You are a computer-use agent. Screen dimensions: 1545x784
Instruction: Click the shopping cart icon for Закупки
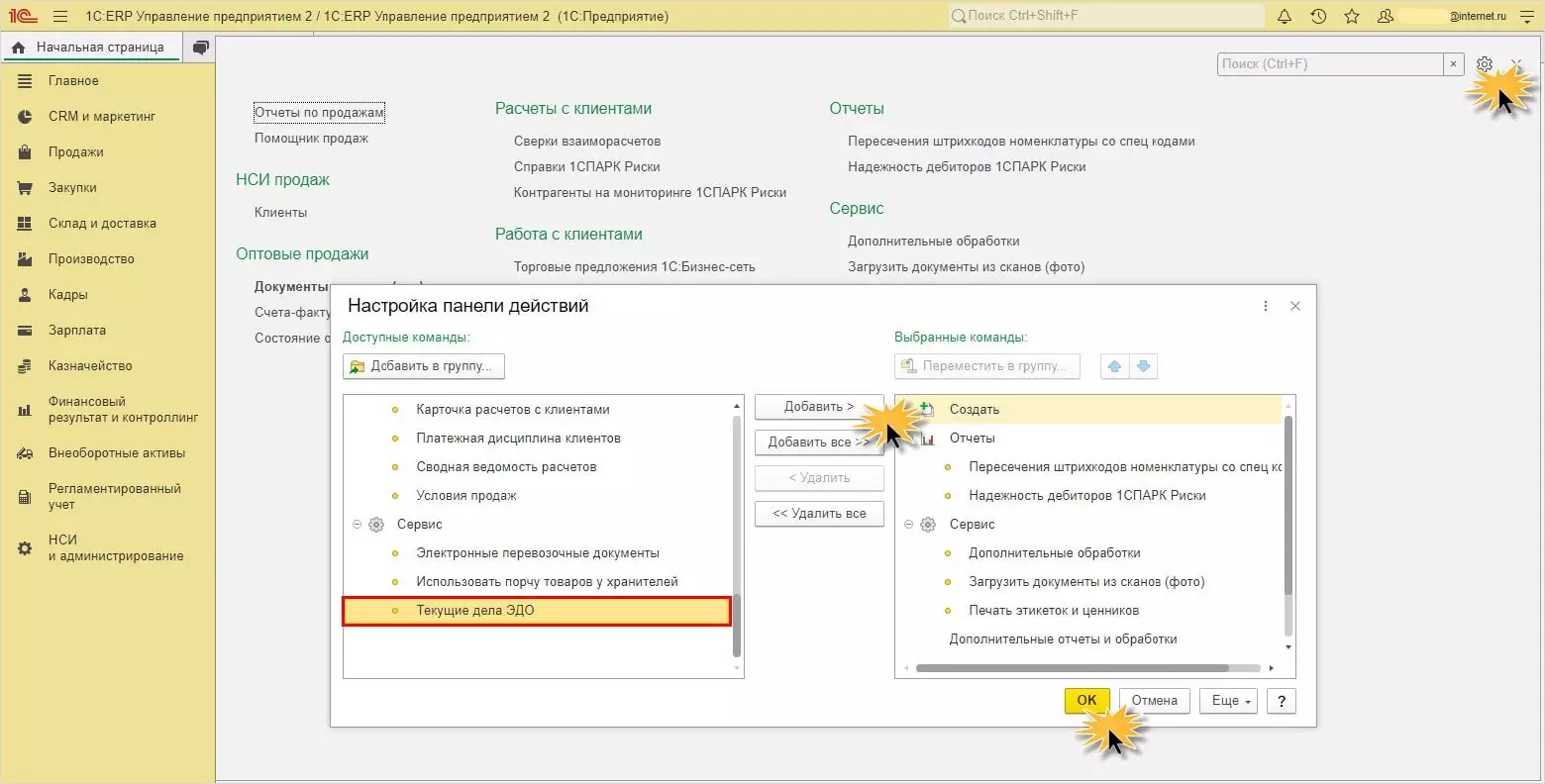pyautogui.click(x=25, y=188)
